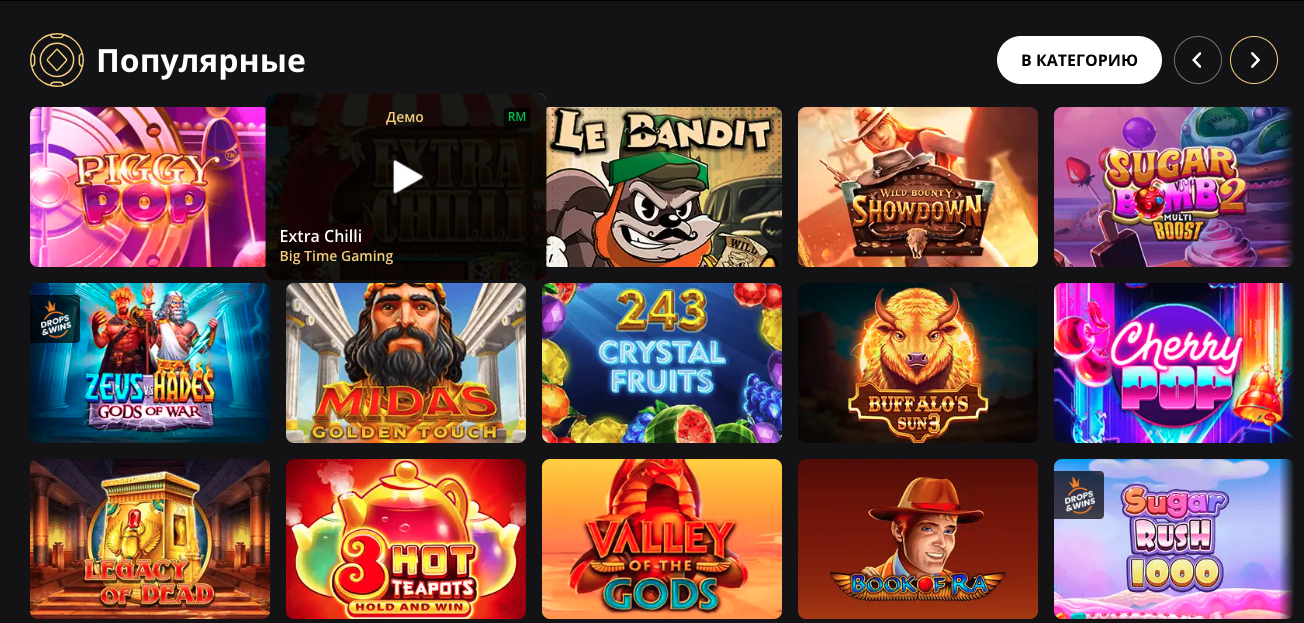Screen dimensions: 1304x623
Task: Launch the Legacy of Dead slot
Action: 150,539
